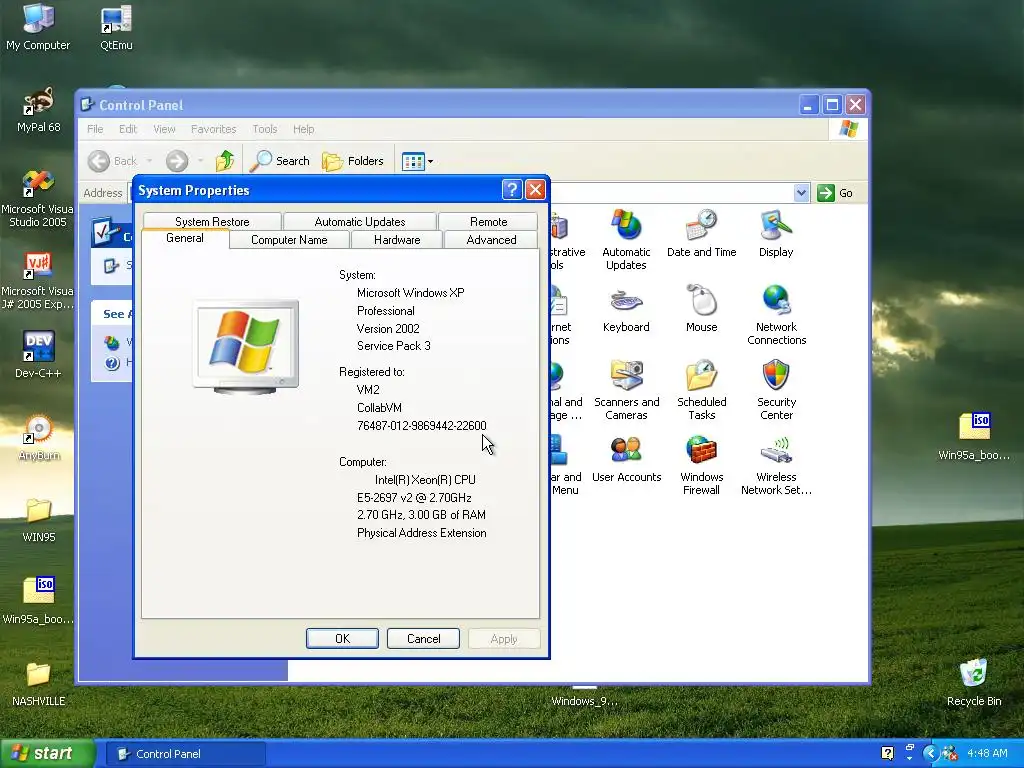Open the File menu in Control Panel
Screen dimensions: 1024x768
click(95, 129)
